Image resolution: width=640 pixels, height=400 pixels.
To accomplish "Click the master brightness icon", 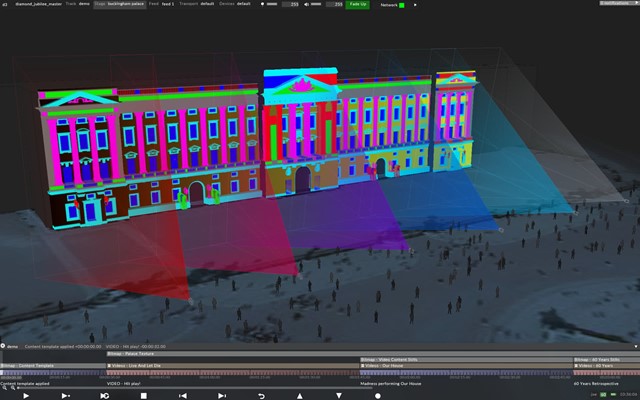I will click(262, 4).
